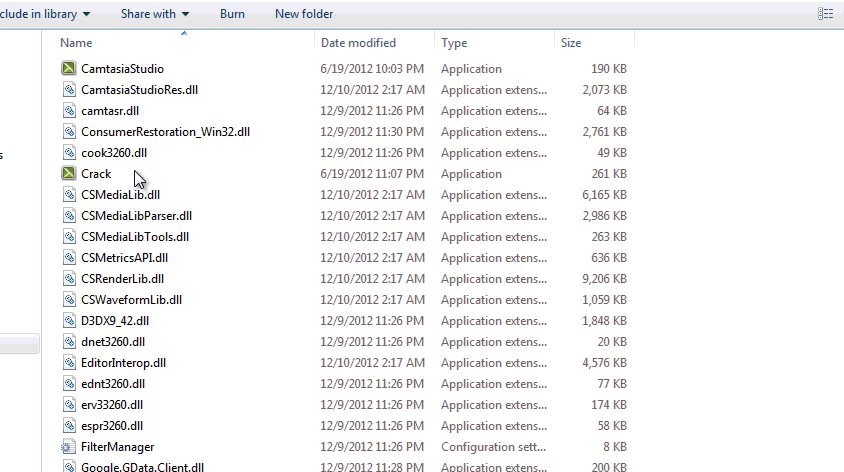844x472 pixels.
Task: Click the Google.GData.Client.dll file name
Action: pos(142,467)
